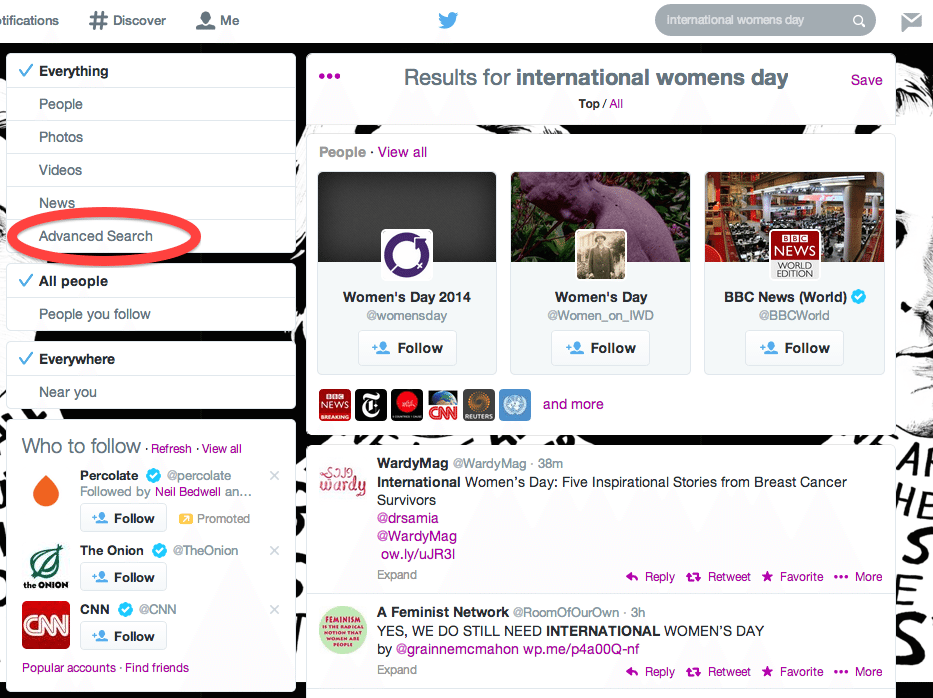Expand A Feminist Network tweet
933x698 pixels.
[x=397, y=669]
